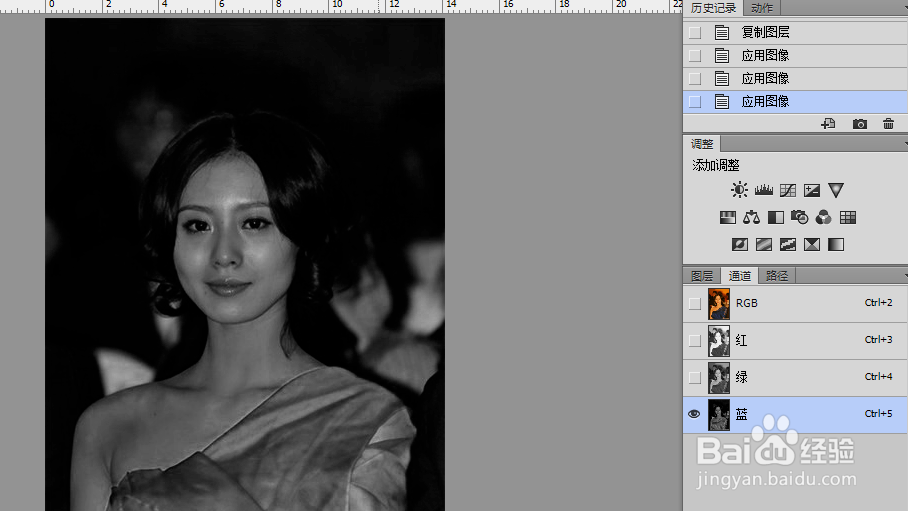Set history brush source at second 应用图像
The width and height of the screenshot is (908, 511).
[x=695, y=79]
